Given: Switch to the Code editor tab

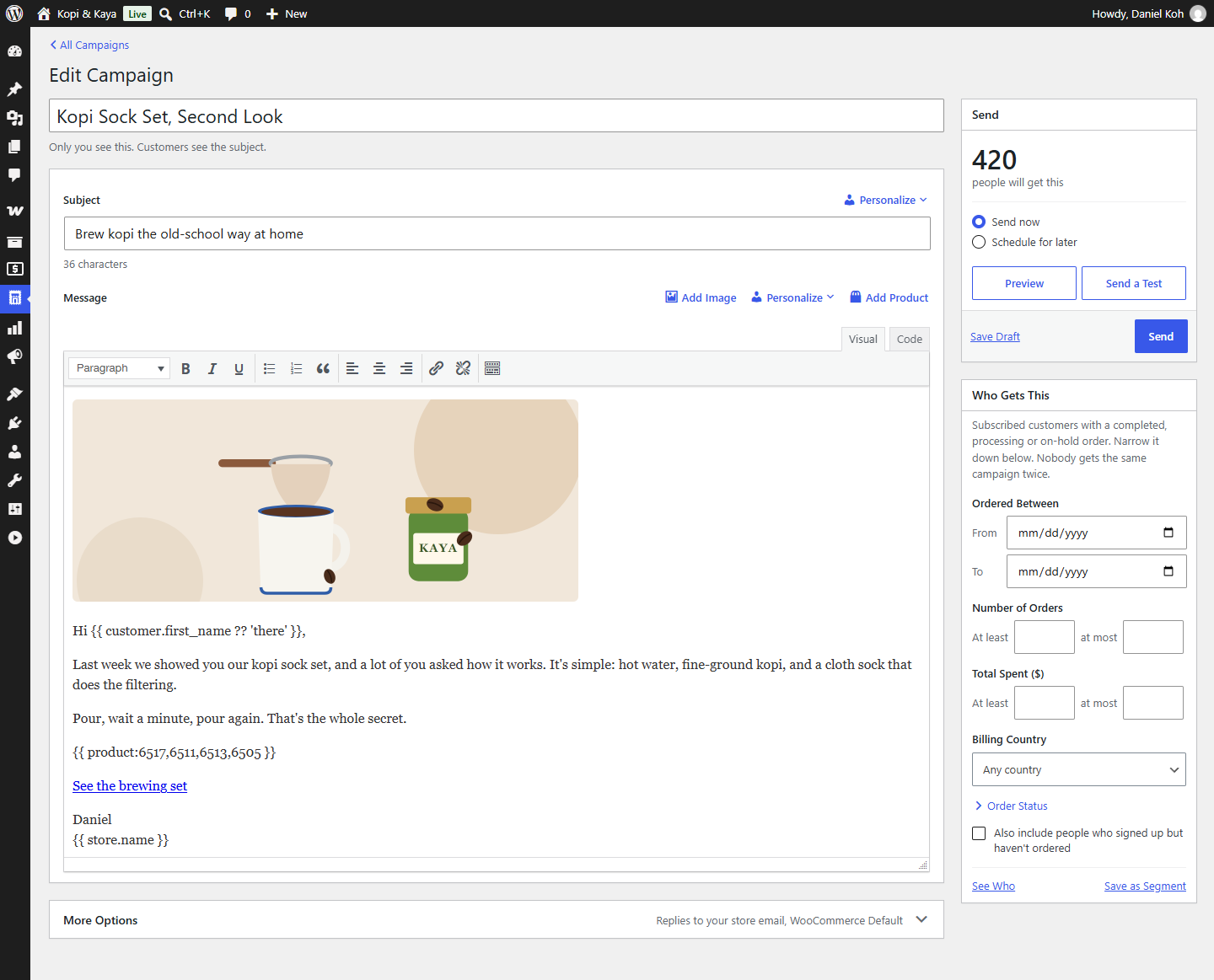Looking at the screenshot, I should point(910,339).
